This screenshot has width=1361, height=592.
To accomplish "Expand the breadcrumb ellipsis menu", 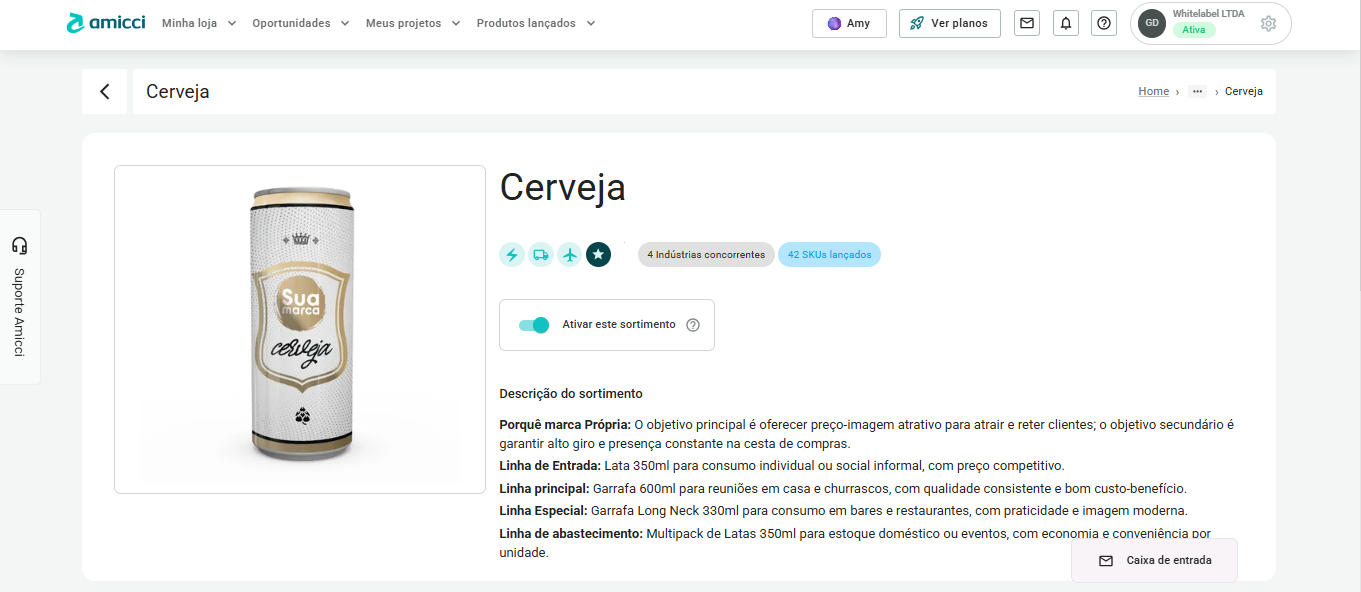I will coord(1197,91).
